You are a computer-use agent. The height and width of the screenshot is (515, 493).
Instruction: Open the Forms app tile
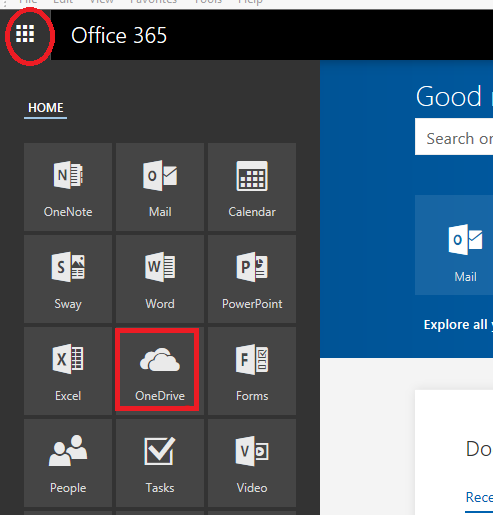252,371
